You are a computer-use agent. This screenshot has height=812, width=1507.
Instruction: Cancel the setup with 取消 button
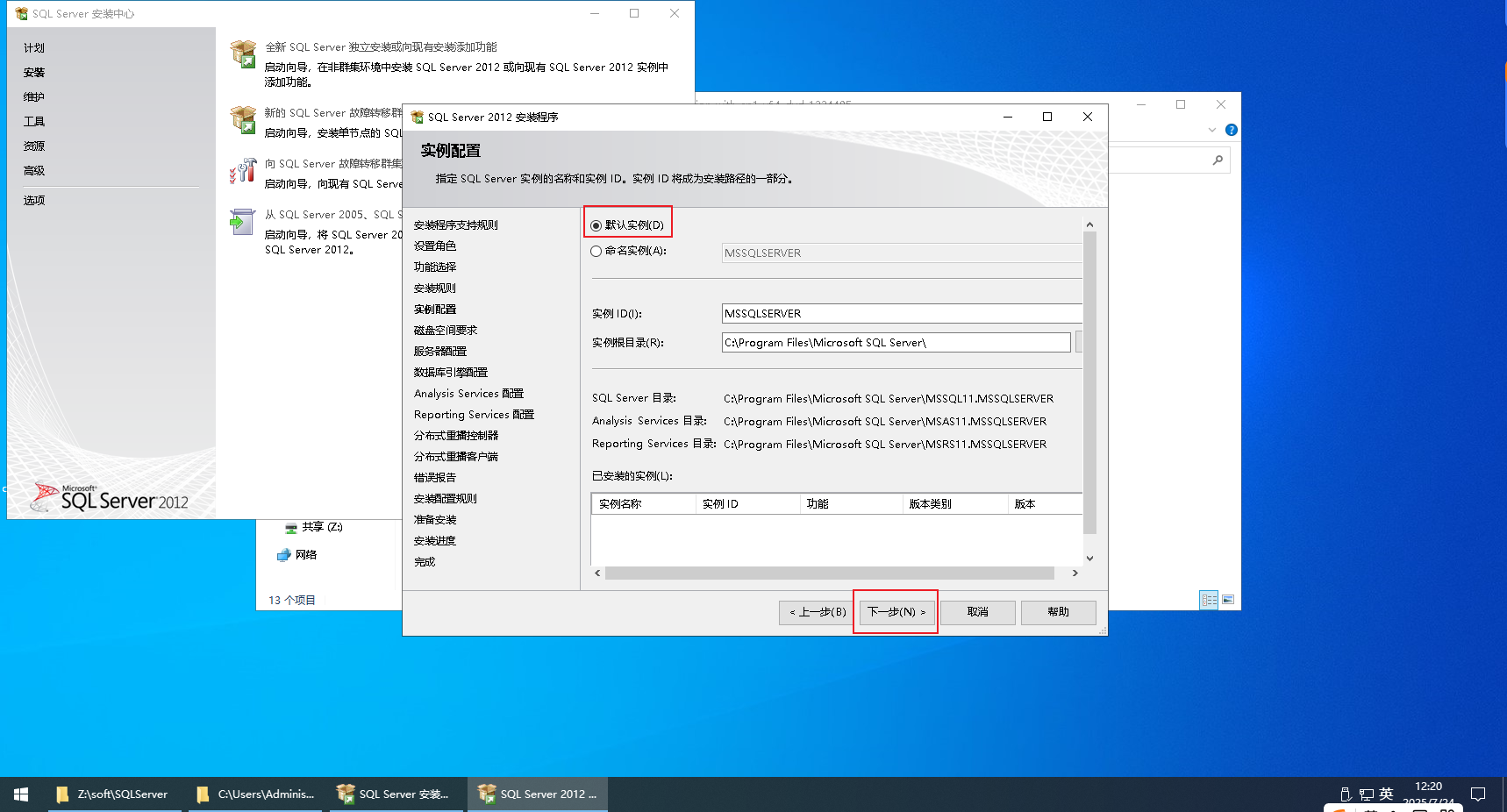(978, 612)
